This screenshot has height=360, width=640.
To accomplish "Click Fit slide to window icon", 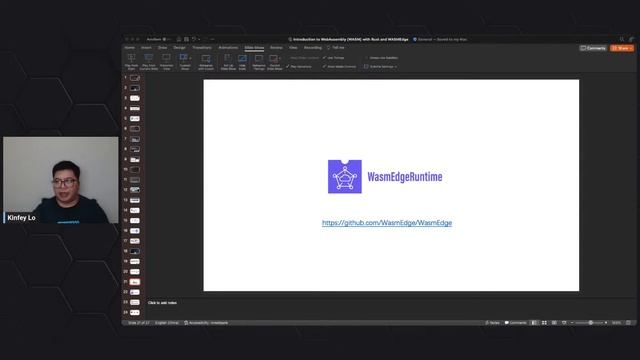I will tap(629, 323).
